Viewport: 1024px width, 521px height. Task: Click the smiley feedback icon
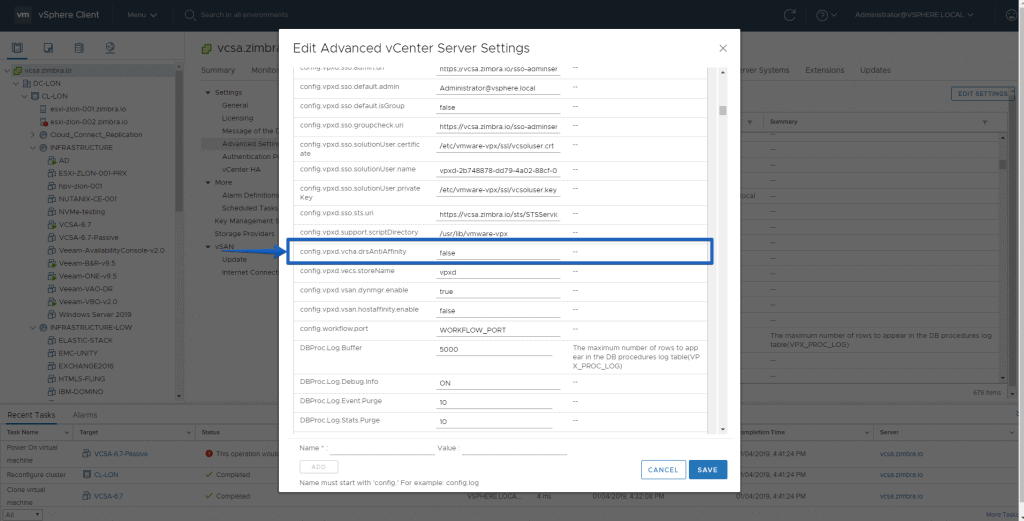coord(1012,14)
